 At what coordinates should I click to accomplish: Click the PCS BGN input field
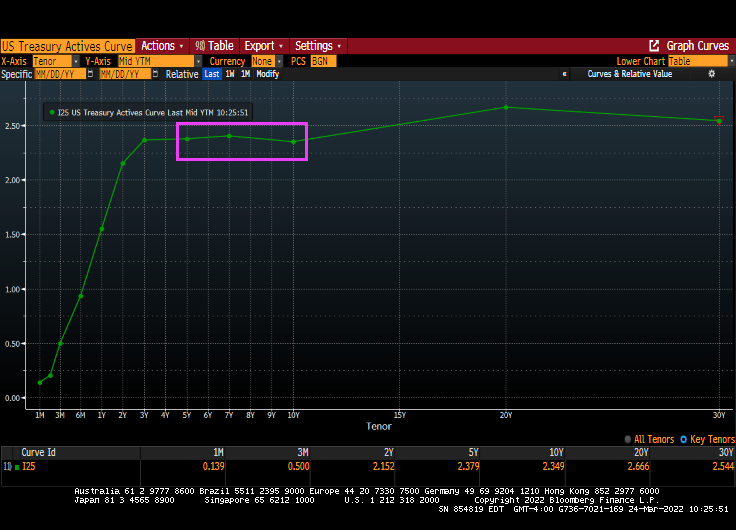[x=323, y=61]
